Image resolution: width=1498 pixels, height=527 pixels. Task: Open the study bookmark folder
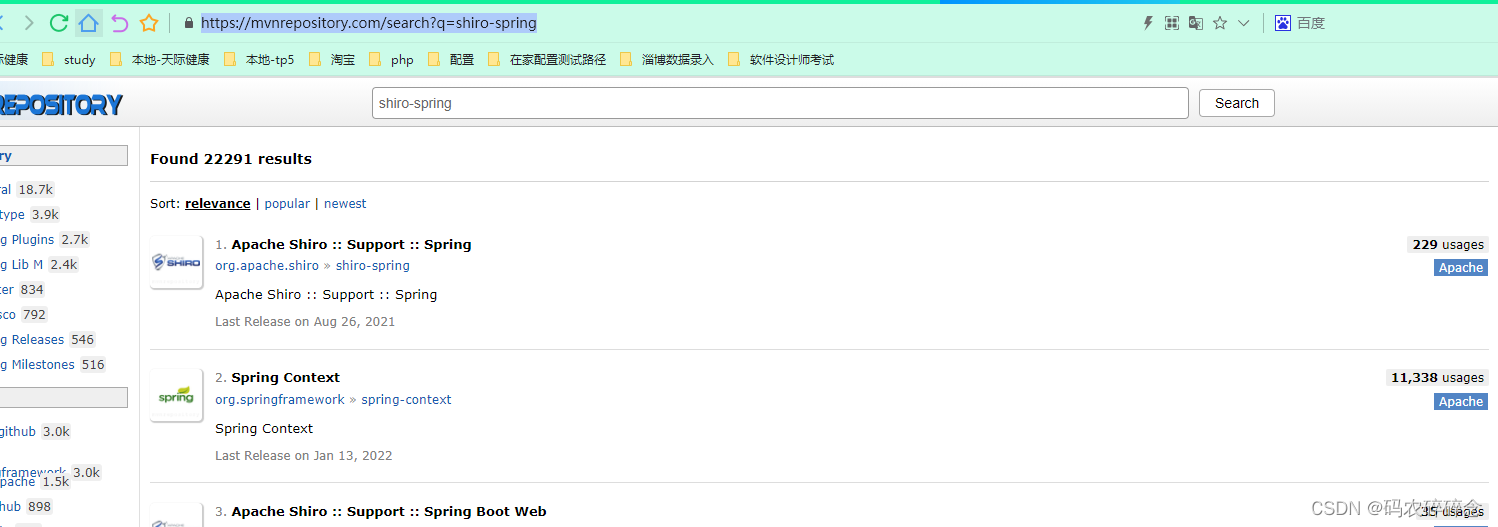click(x=69, y=59)
